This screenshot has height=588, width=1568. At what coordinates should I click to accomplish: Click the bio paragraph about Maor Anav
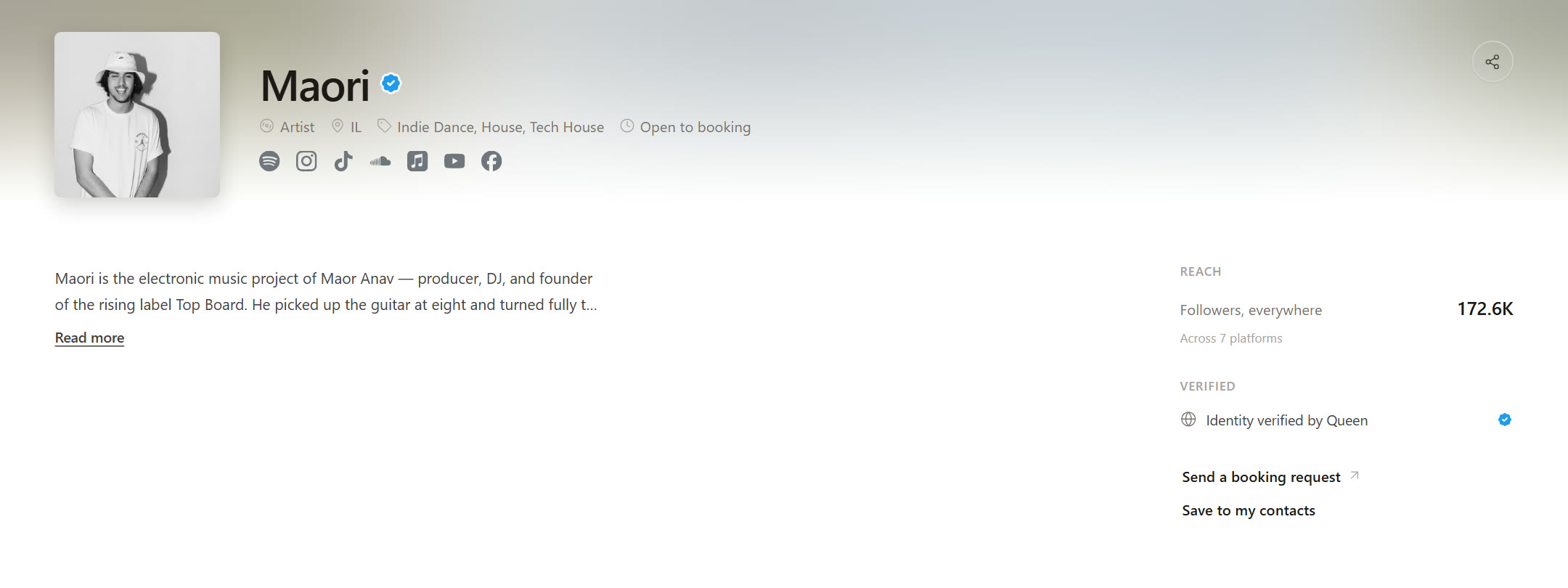(x=326, y=292)
